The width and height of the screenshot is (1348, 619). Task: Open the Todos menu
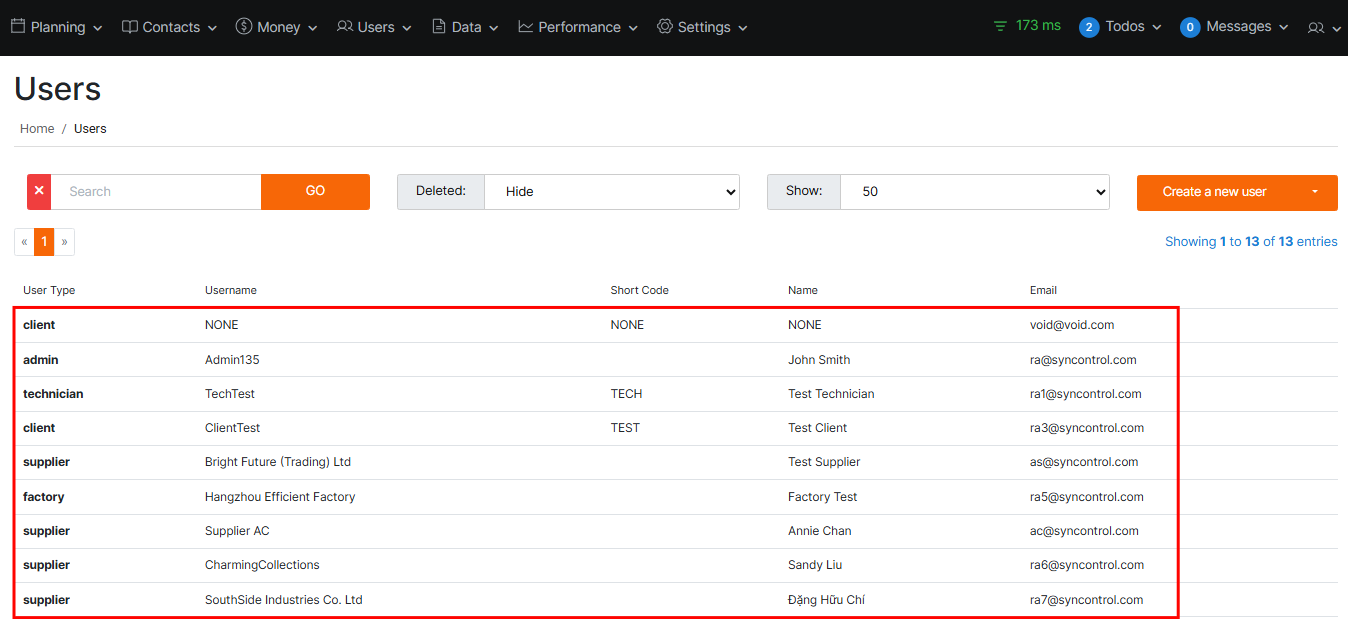[1122, 27]
